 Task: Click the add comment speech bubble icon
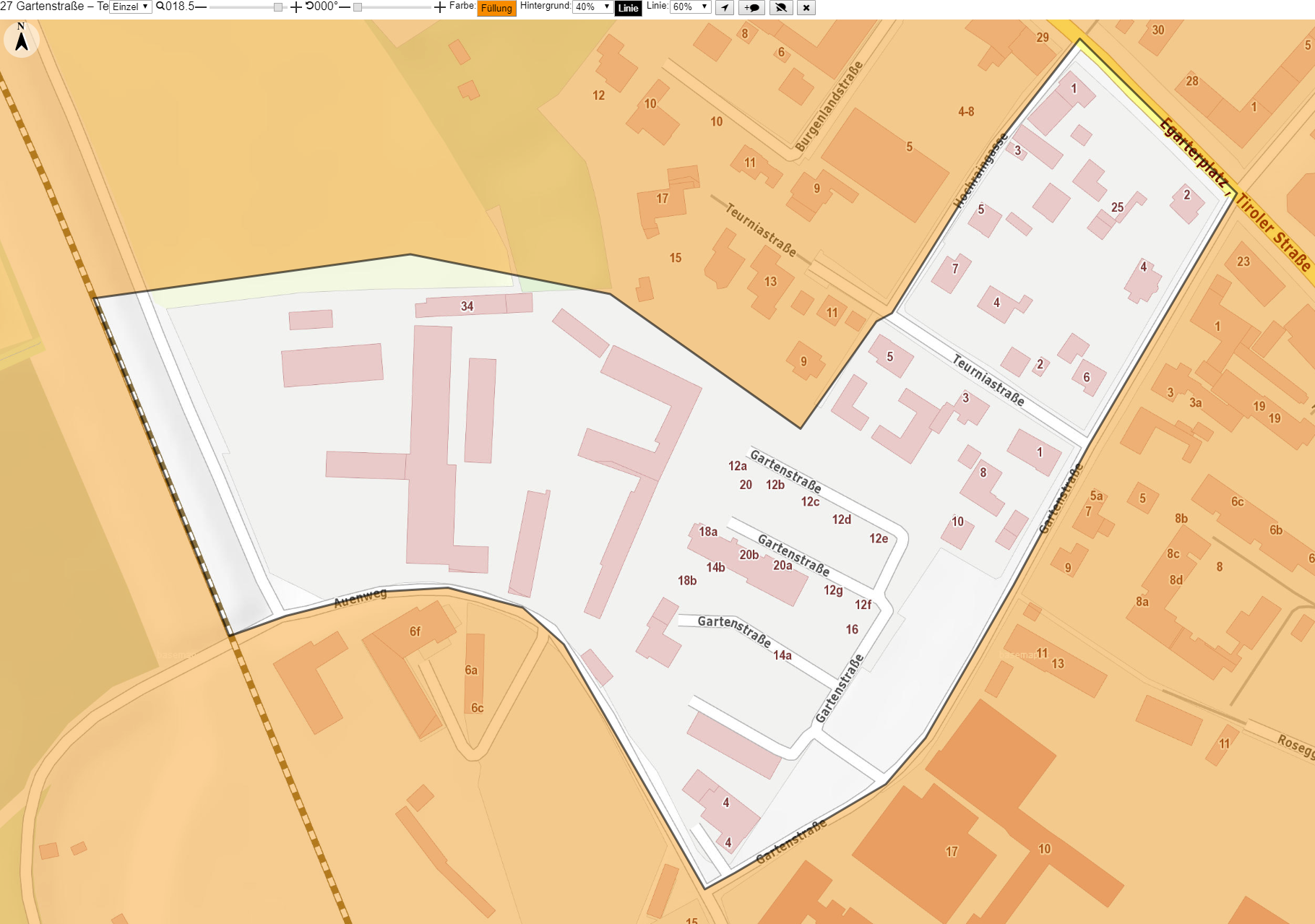(x=752, y=8)
